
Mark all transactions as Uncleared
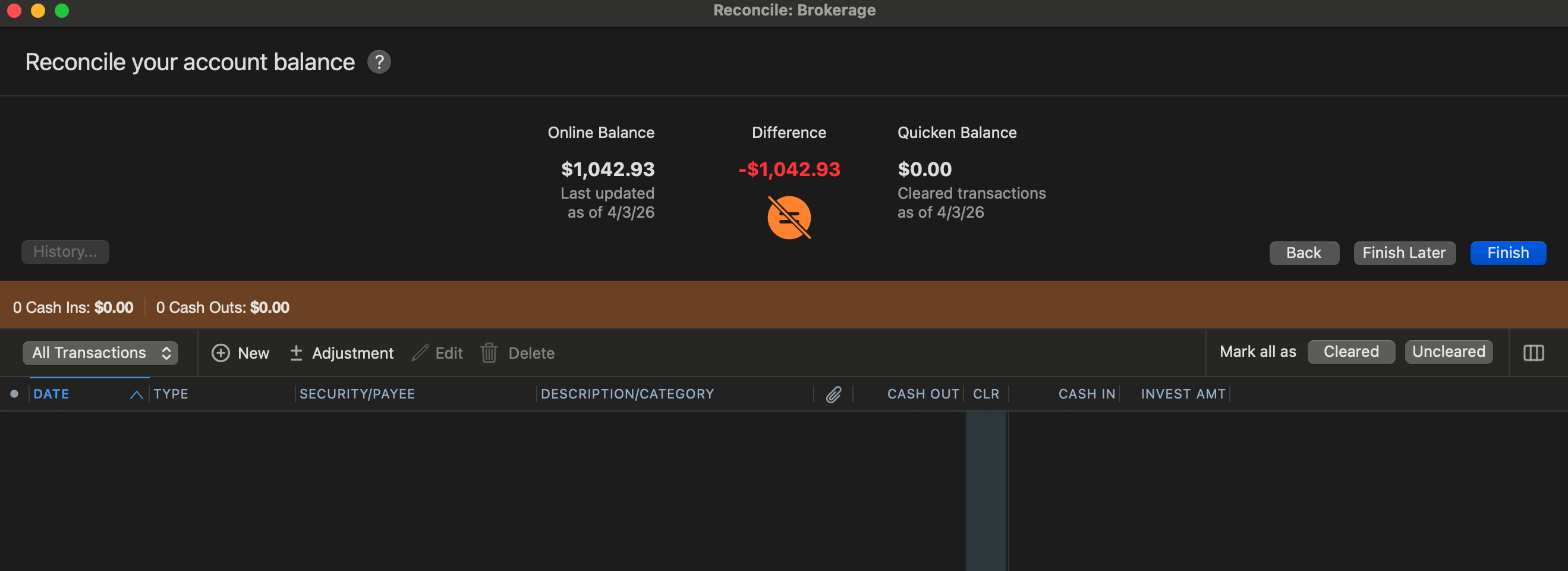(x=1448, y=352)
